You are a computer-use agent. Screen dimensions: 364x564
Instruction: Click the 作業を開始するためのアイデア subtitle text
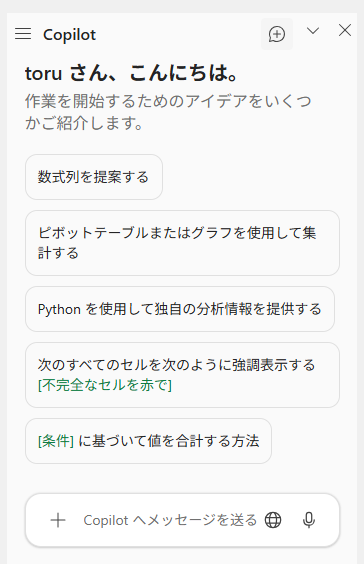pos(168,112)
